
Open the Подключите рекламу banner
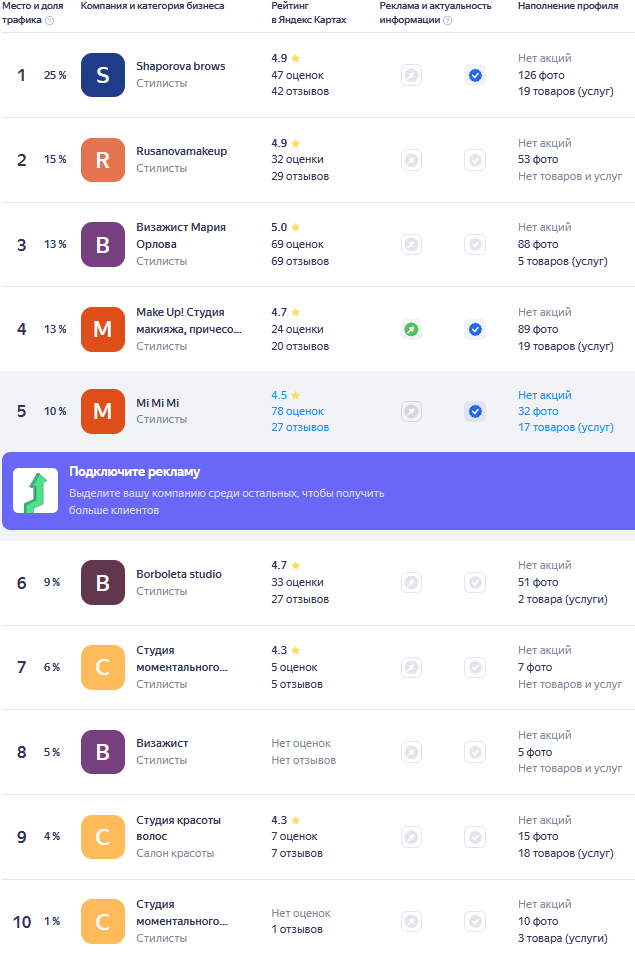(318, 491)
